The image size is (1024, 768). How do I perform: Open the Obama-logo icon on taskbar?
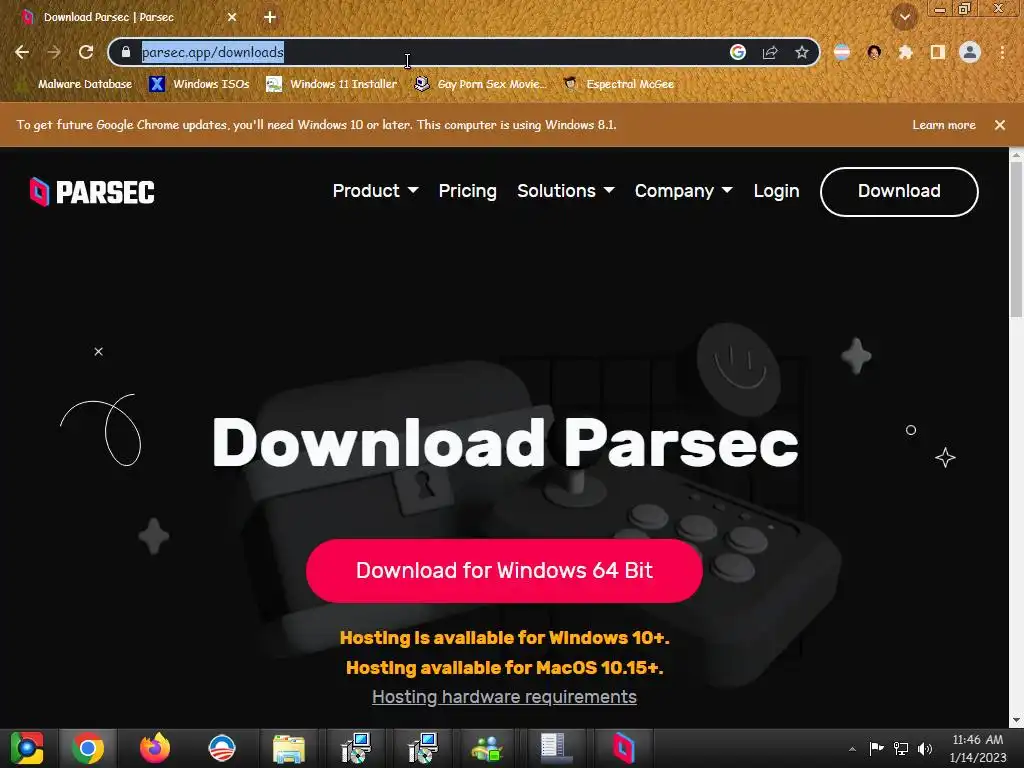tap(221, 748)
